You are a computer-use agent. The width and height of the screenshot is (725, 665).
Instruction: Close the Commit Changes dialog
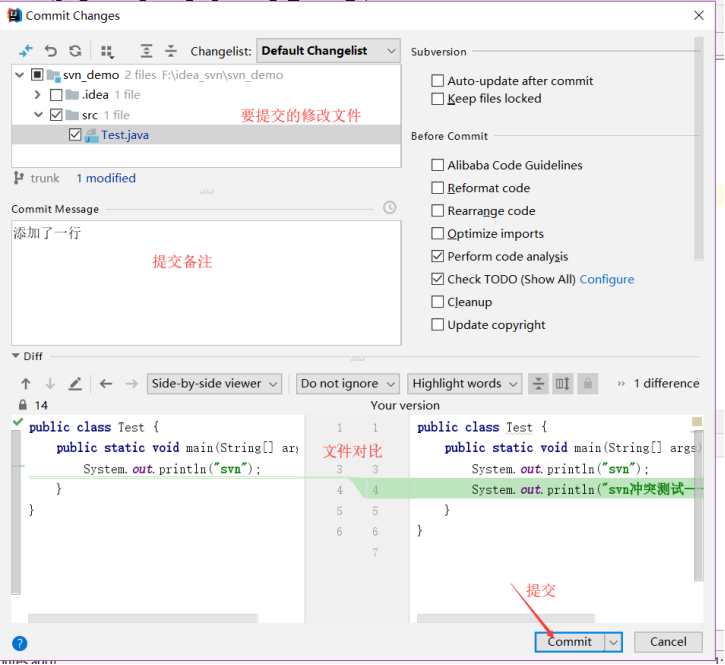tap(699, 15)
